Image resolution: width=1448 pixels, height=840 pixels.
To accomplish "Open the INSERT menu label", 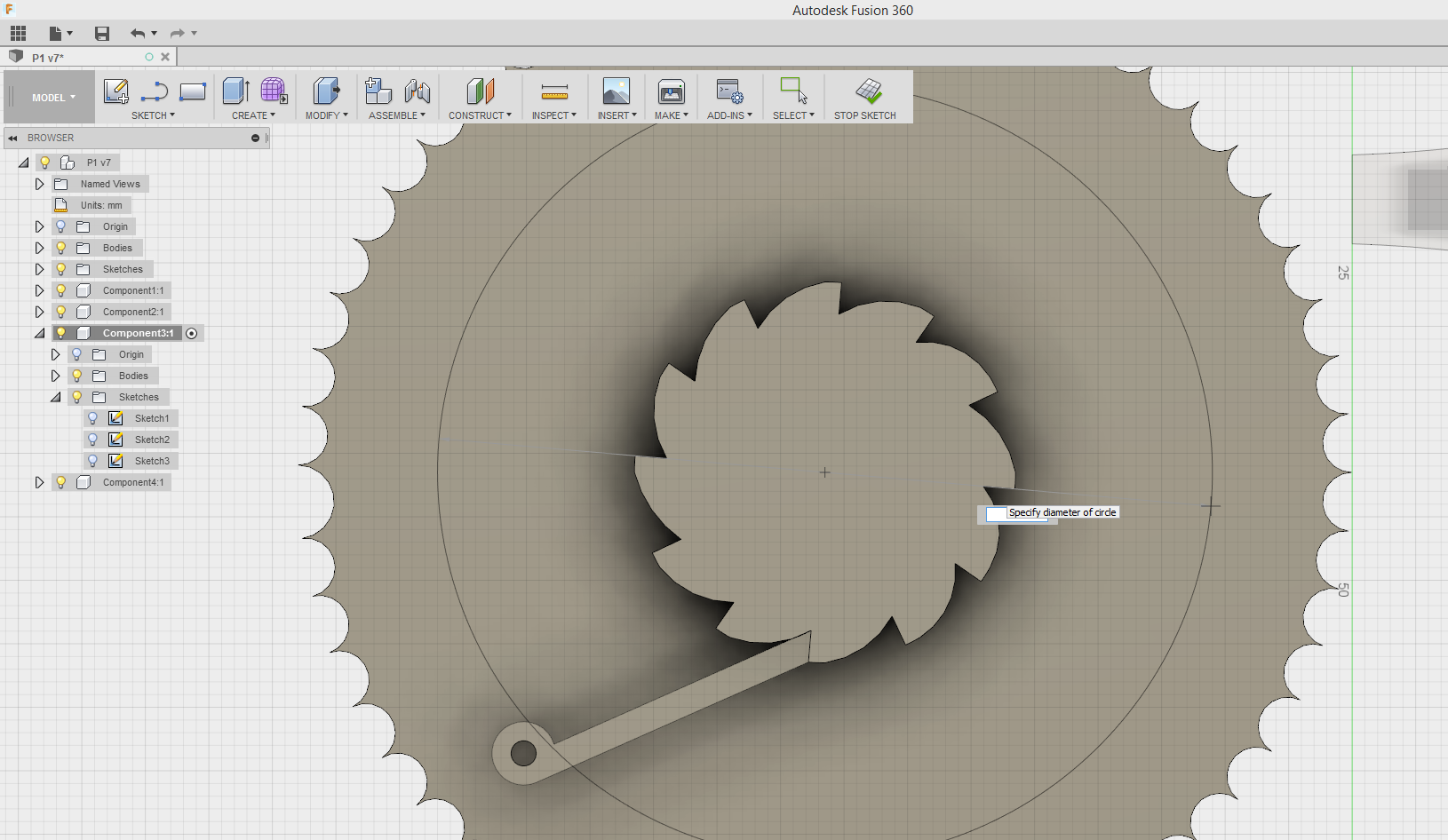I will point(617,115).
